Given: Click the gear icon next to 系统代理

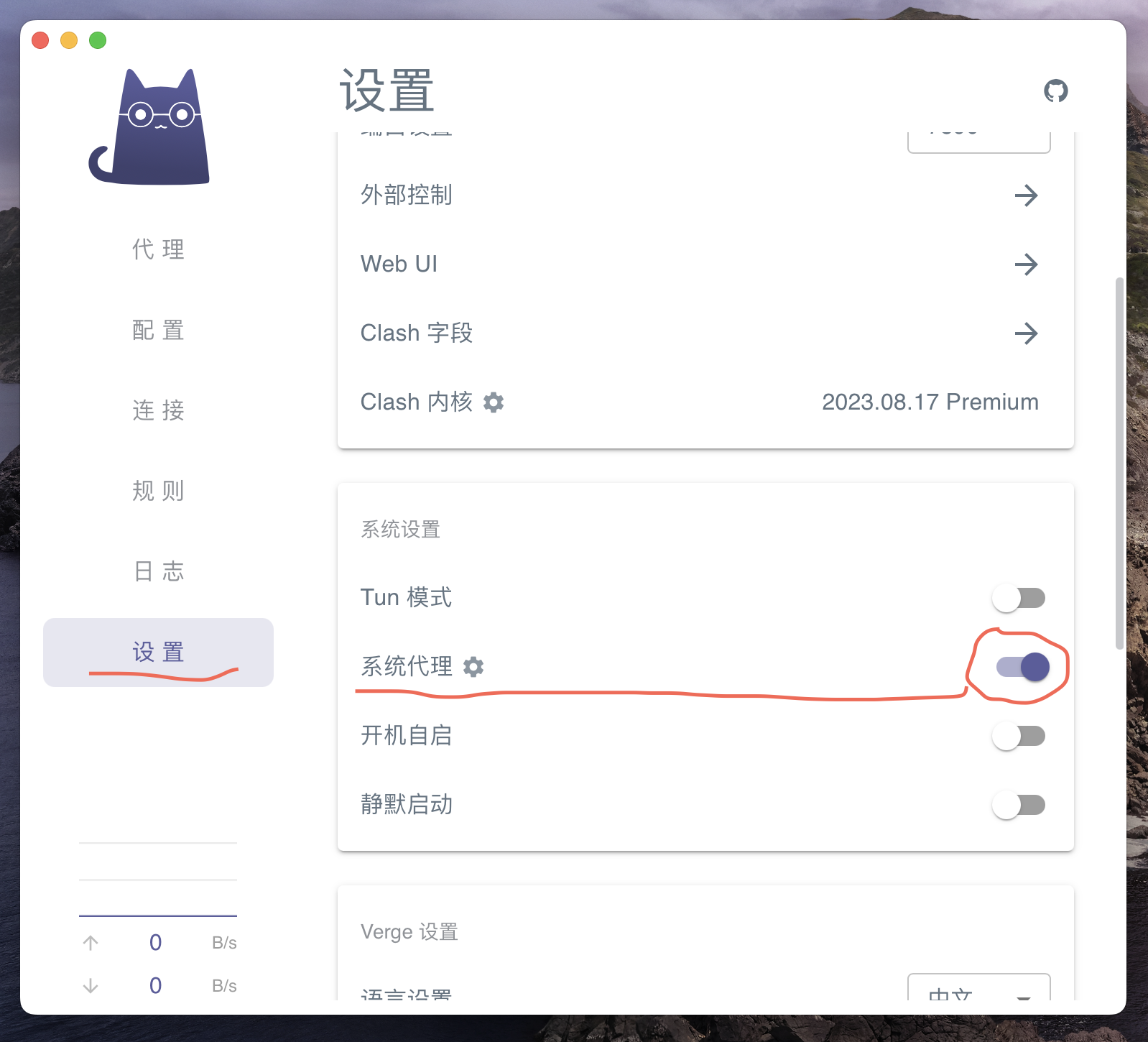Looking at the screenshot, I should tap(473, 667).
